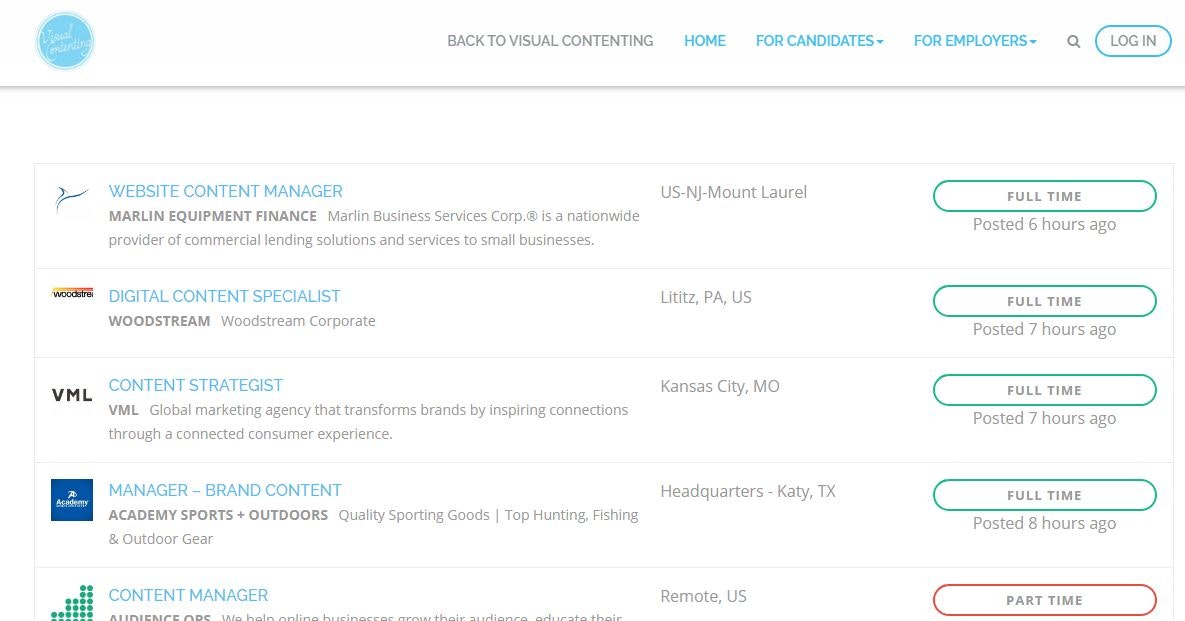
Task: Click the PART TIME badge for Content Manager
Action: click(x=1044, y=600)
